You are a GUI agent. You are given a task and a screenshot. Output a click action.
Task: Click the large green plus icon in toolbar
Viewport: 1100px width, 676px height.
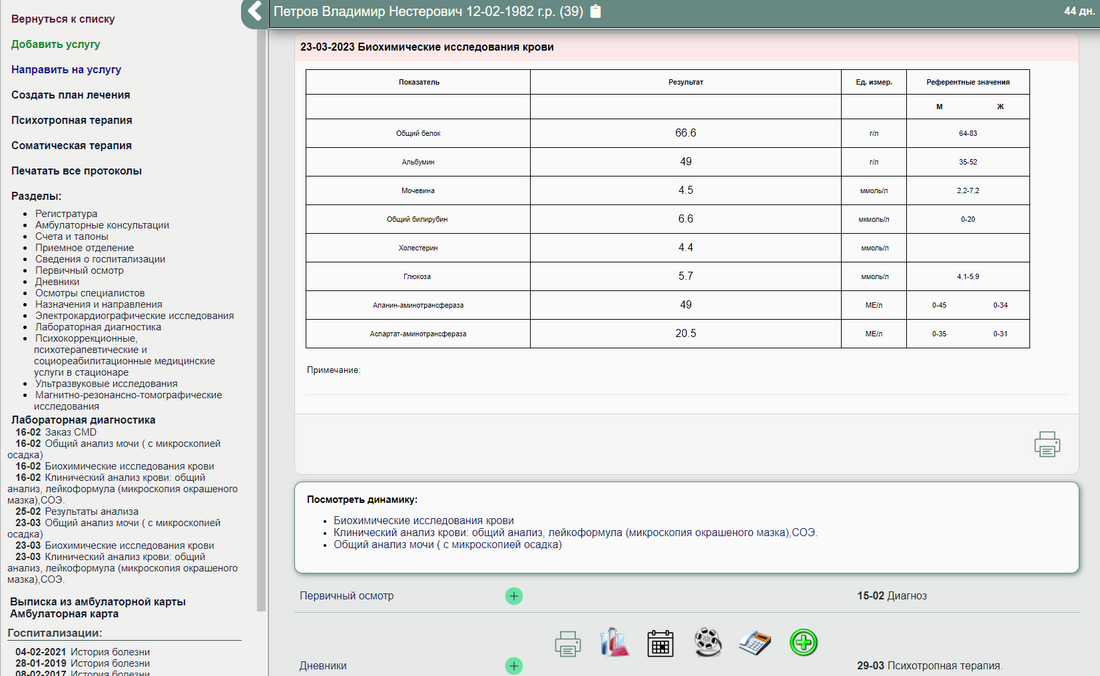pos(803,642)
